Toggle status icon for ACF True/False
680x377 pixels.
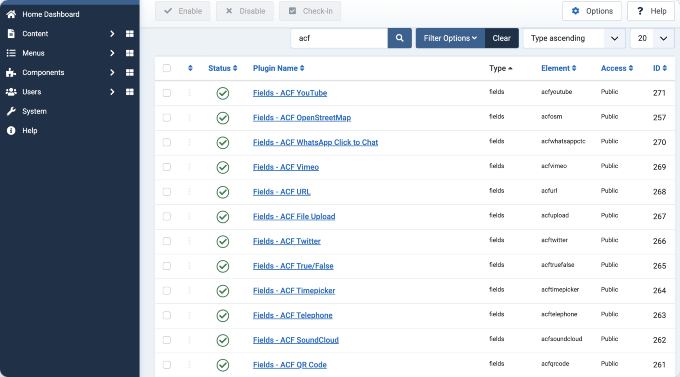tap(223, 266)
